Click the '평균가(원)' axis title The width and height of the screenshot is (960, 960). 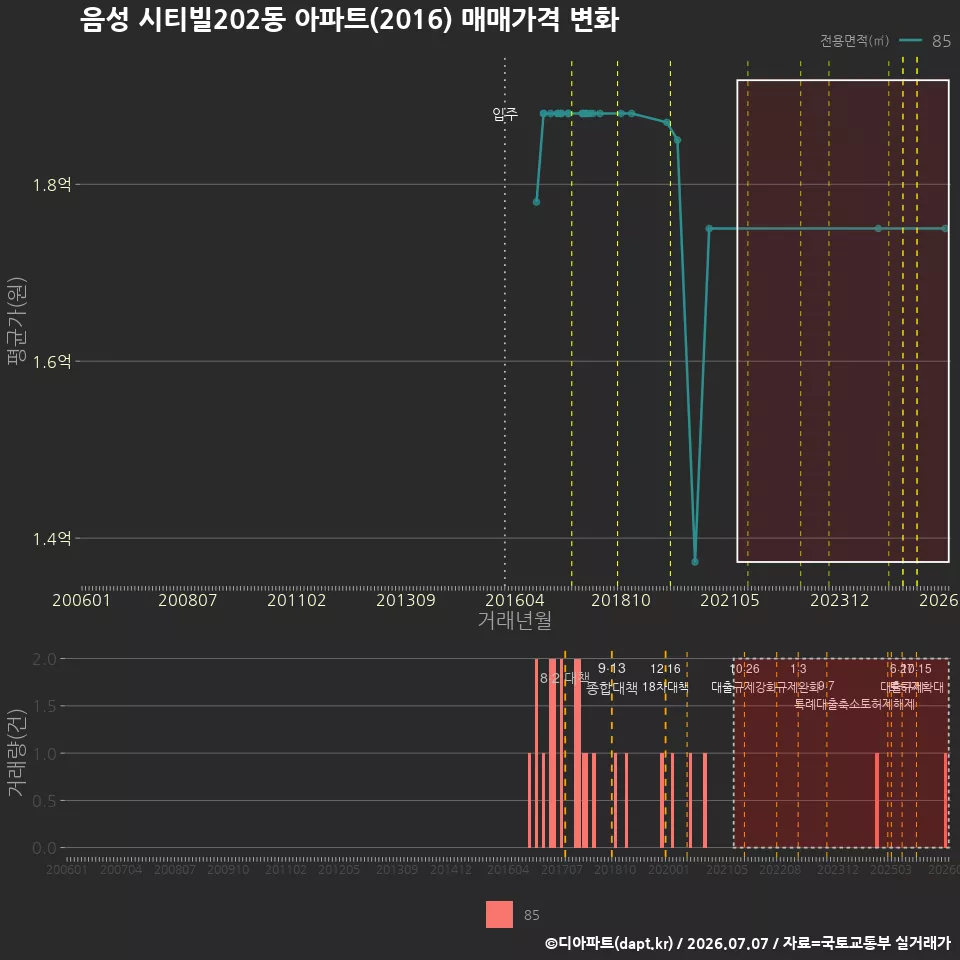16,321
